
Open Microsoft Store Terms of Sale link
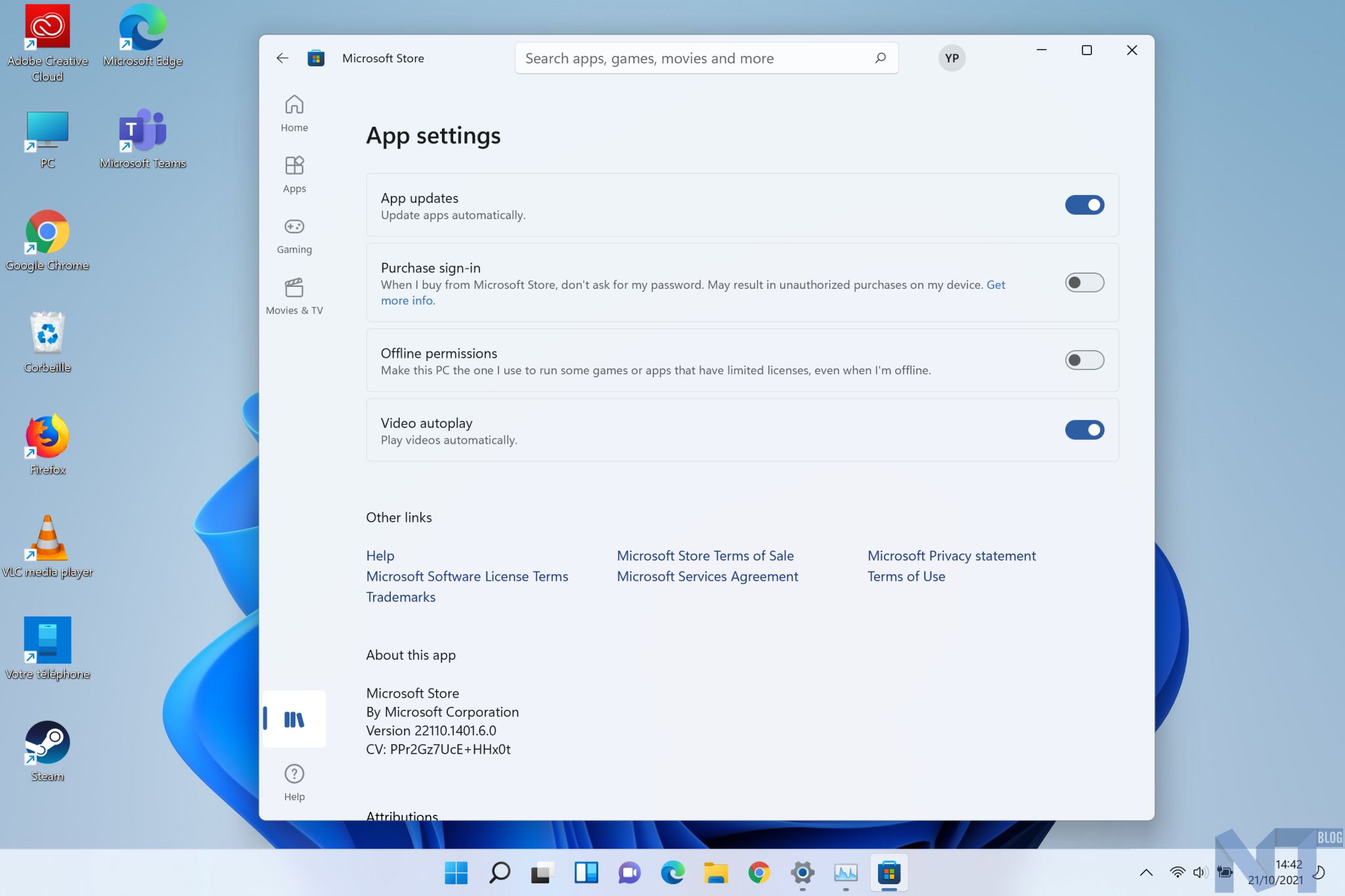[x=705, y=556]
